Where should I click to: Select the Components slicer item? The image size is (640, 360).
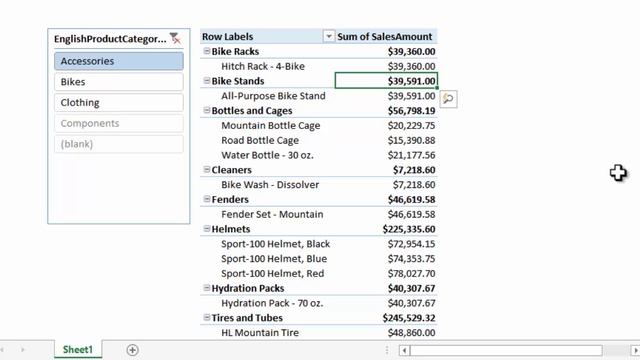[119, 123]
